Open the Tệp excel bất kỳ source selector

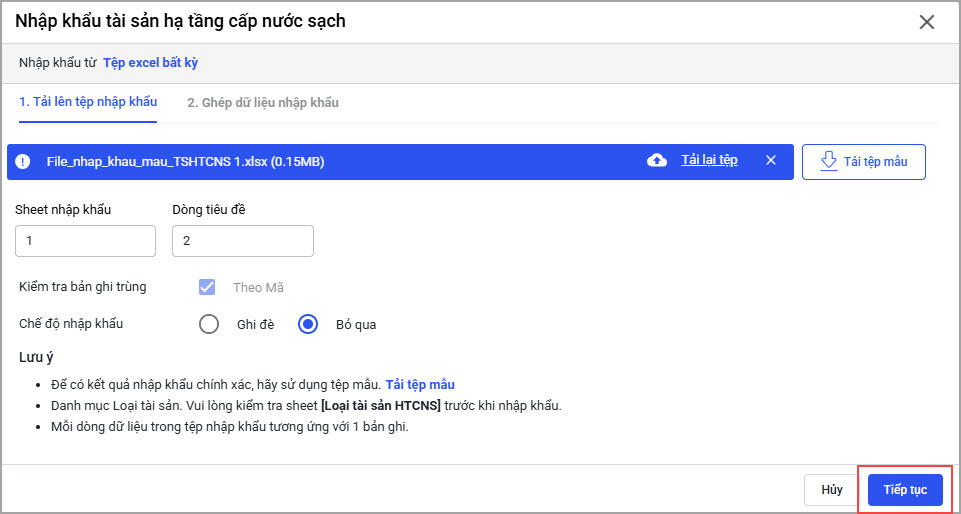[150, 62]
